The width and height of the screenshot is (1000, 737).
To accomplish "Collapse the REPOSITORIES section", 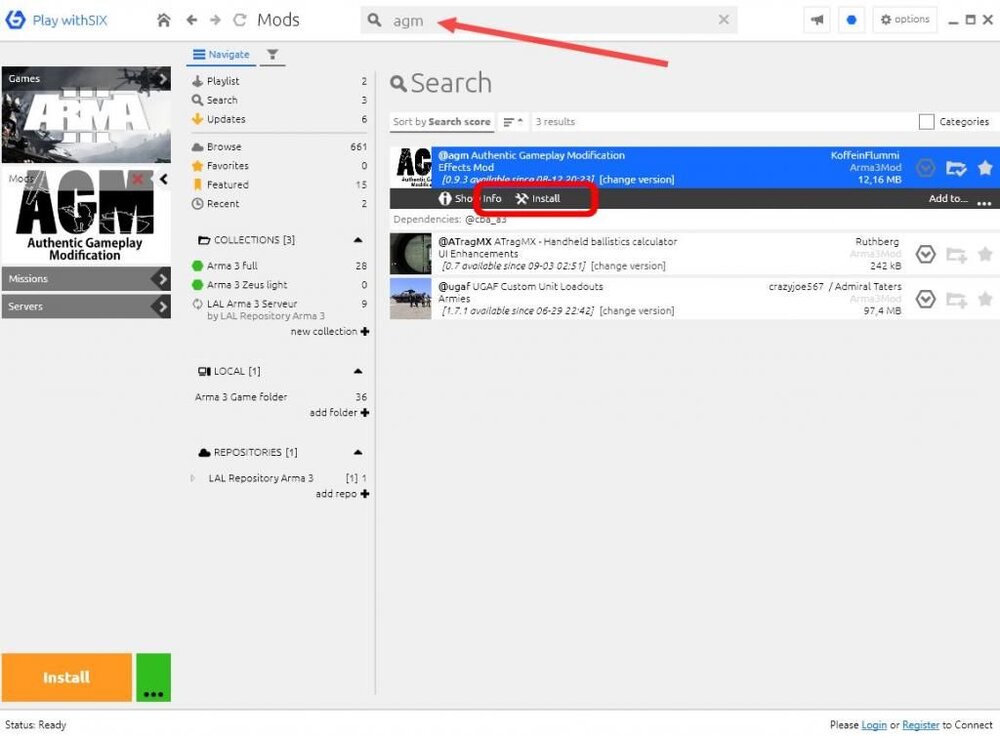I will 358,453.
